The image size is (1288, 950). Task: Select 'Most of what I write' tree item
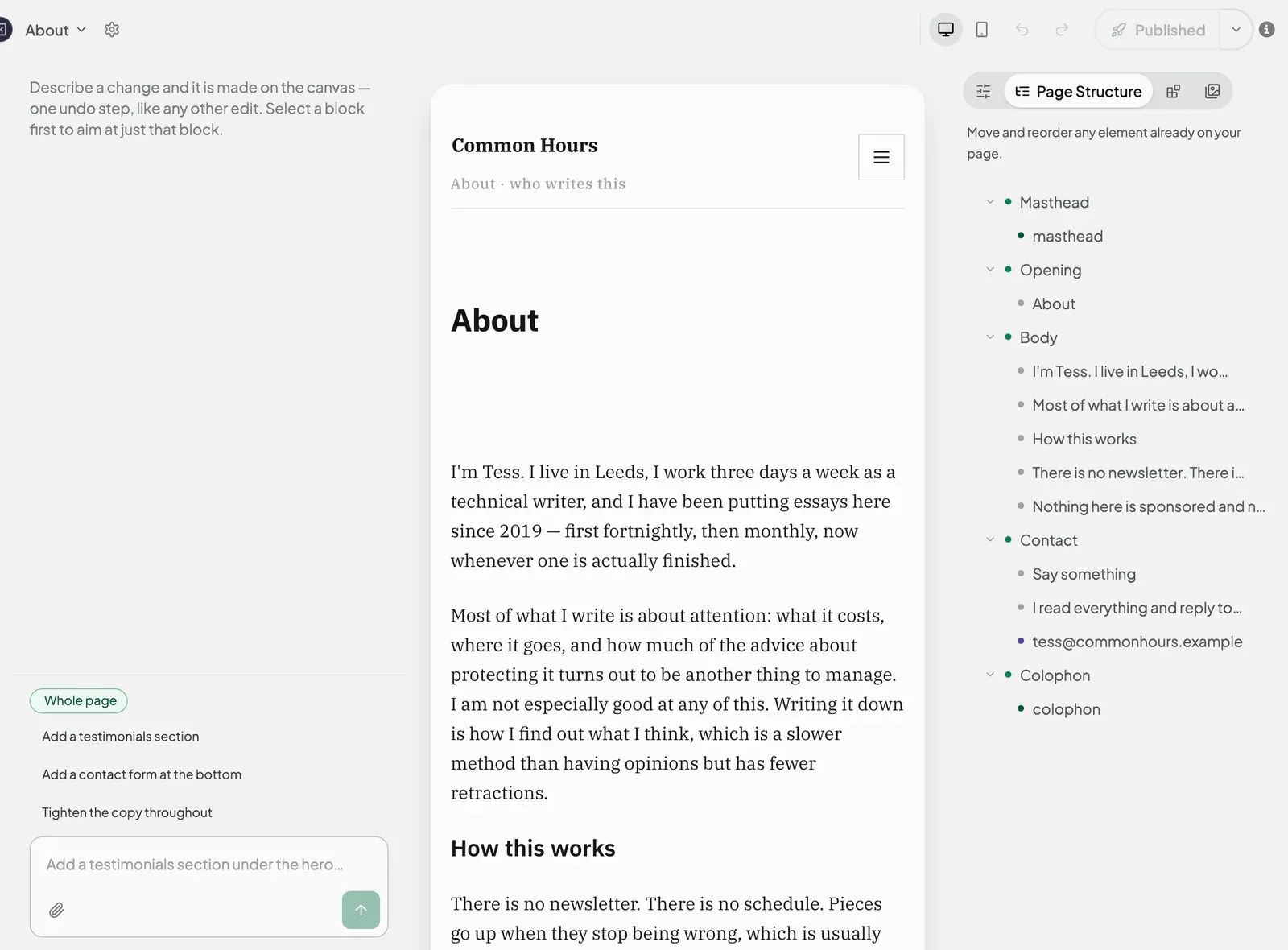coord(1137,405)
